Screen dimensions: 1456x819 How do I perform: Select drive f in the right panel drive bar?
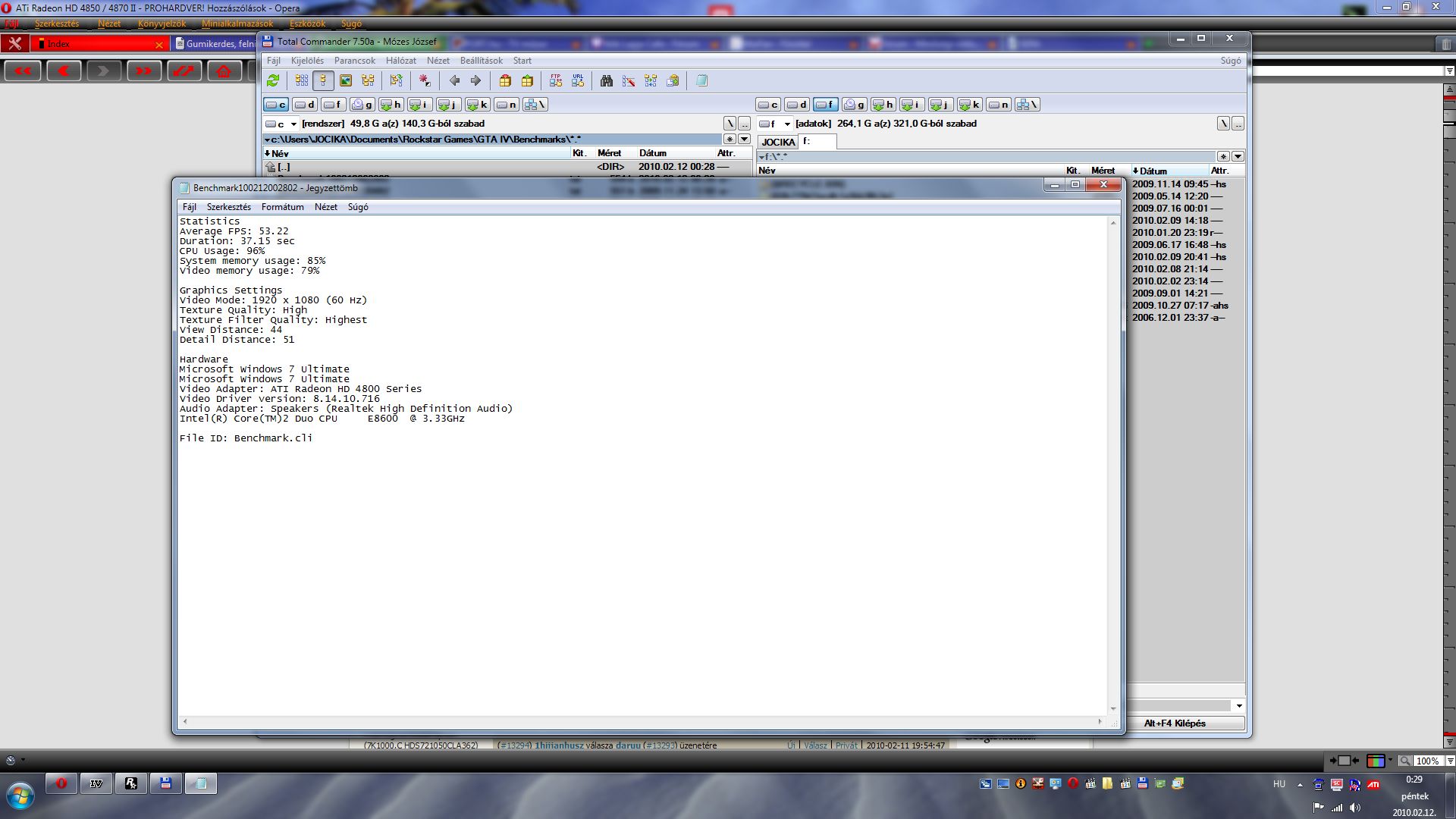coord(826,105)
